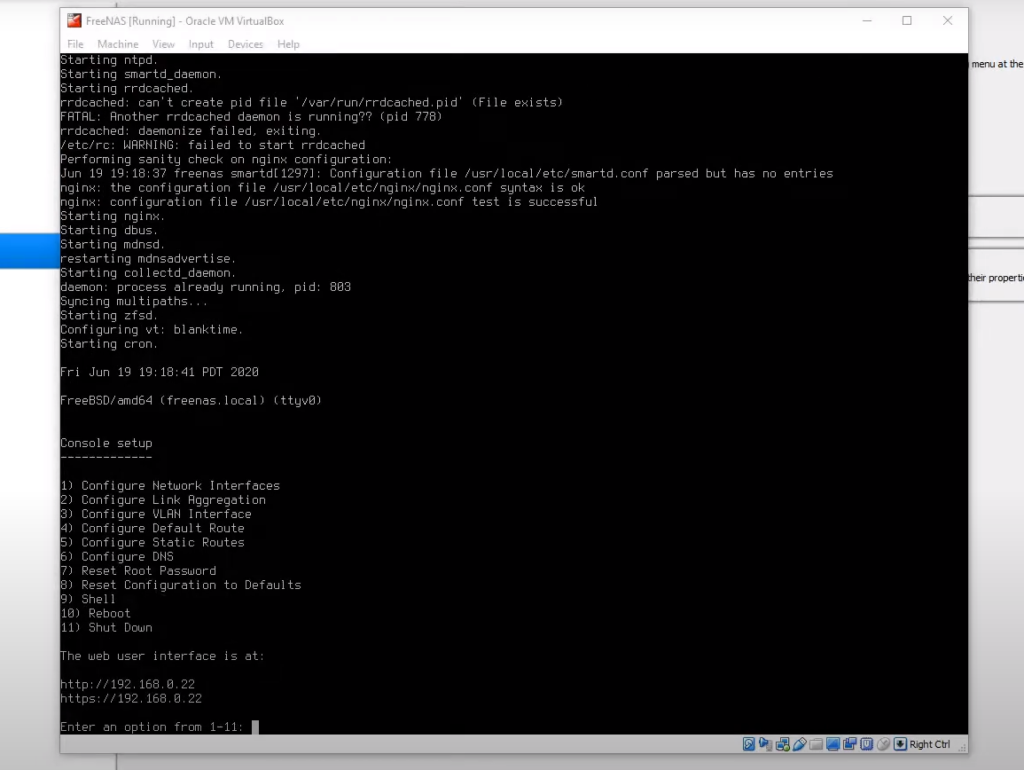The image size is (1024, 770).
Task: Expand the View menu
Action: (x=163, y=44)
